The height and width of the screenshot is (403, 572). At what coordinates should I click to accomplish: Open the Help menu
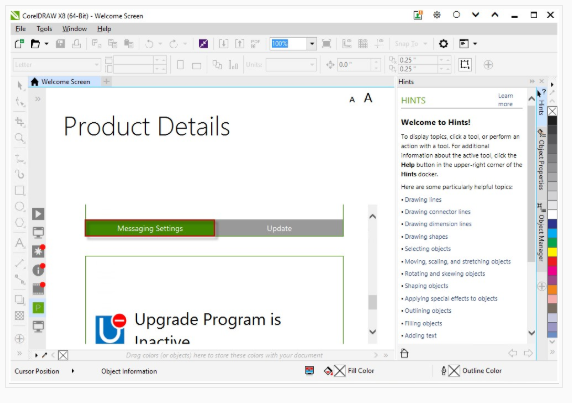(104, 29)
